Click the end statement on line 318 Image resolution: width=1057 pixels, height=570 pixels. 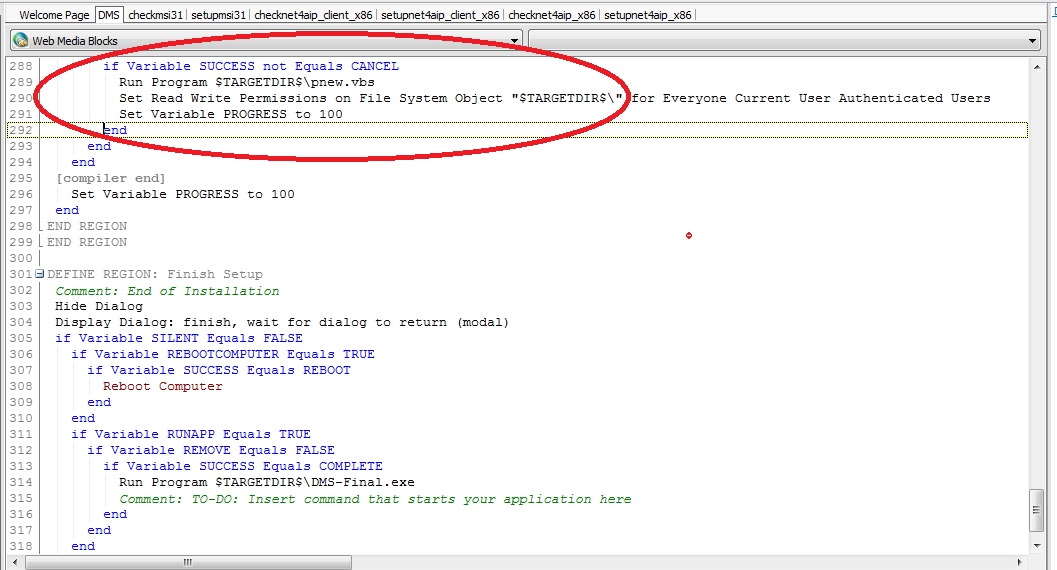[x=84, y=546]
